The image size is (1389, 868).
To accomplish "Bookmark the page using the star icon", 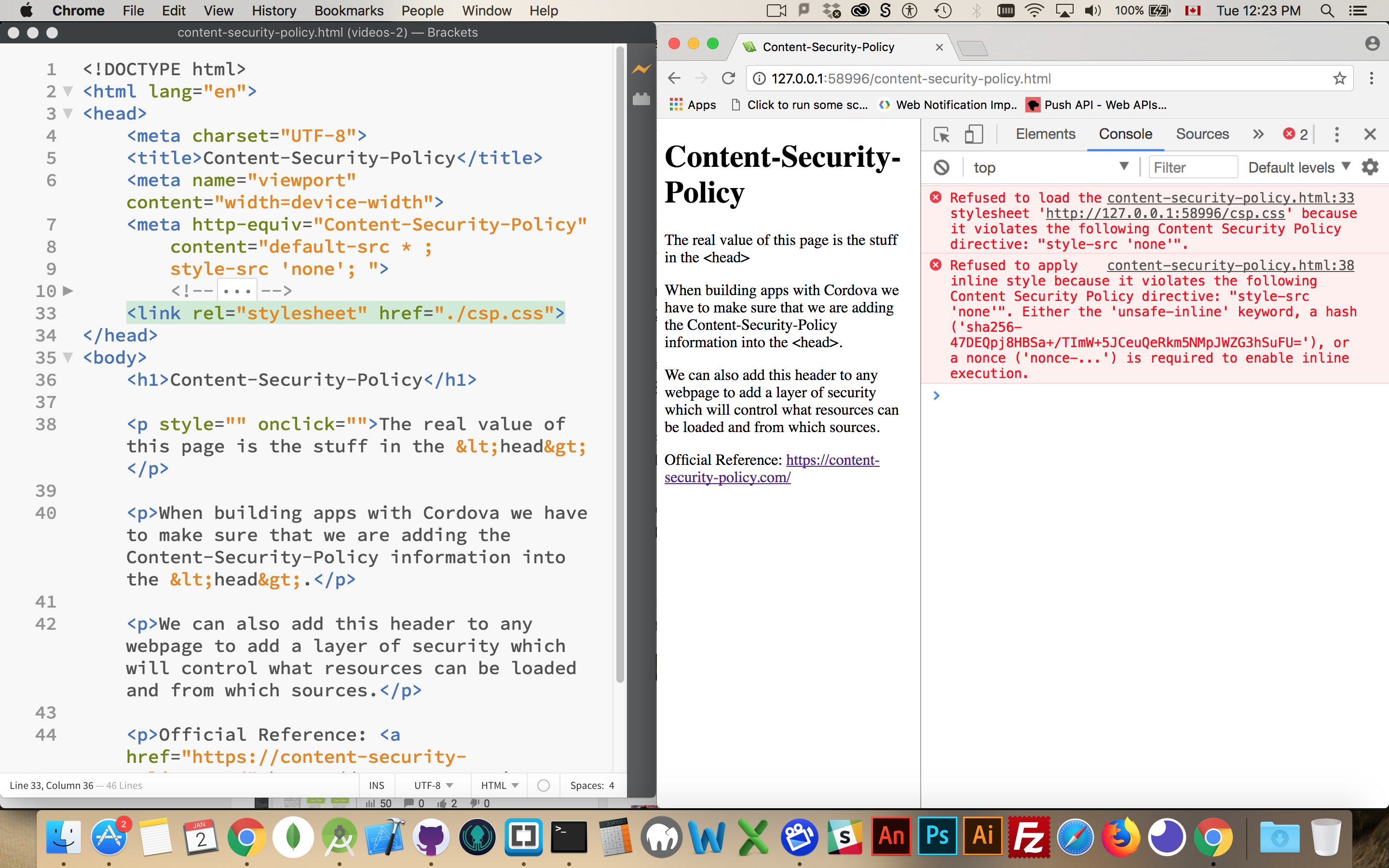I will 1340,78.
